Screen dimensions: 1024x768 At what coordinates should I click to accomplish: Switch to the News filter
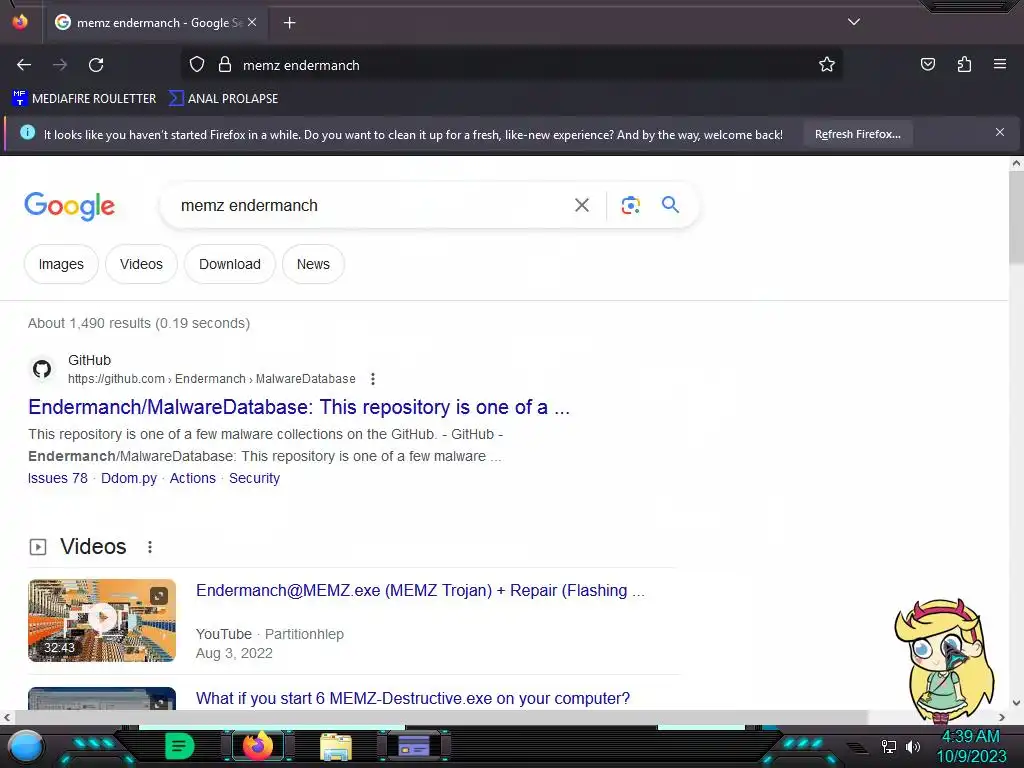313,264
